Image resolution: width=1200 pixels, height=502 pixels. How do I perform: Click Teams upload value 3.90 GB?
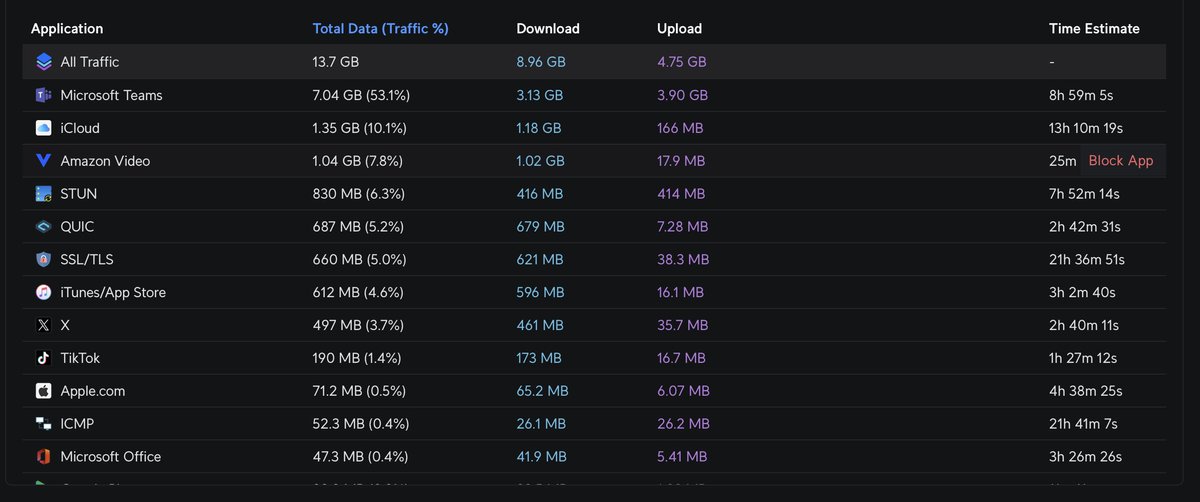coord(683,95)
